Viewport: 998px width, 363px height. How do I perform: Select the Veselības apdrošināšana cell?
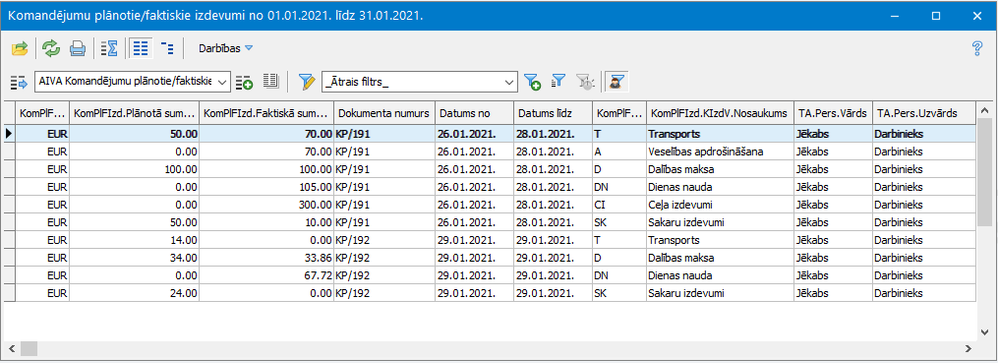[720, 152]
